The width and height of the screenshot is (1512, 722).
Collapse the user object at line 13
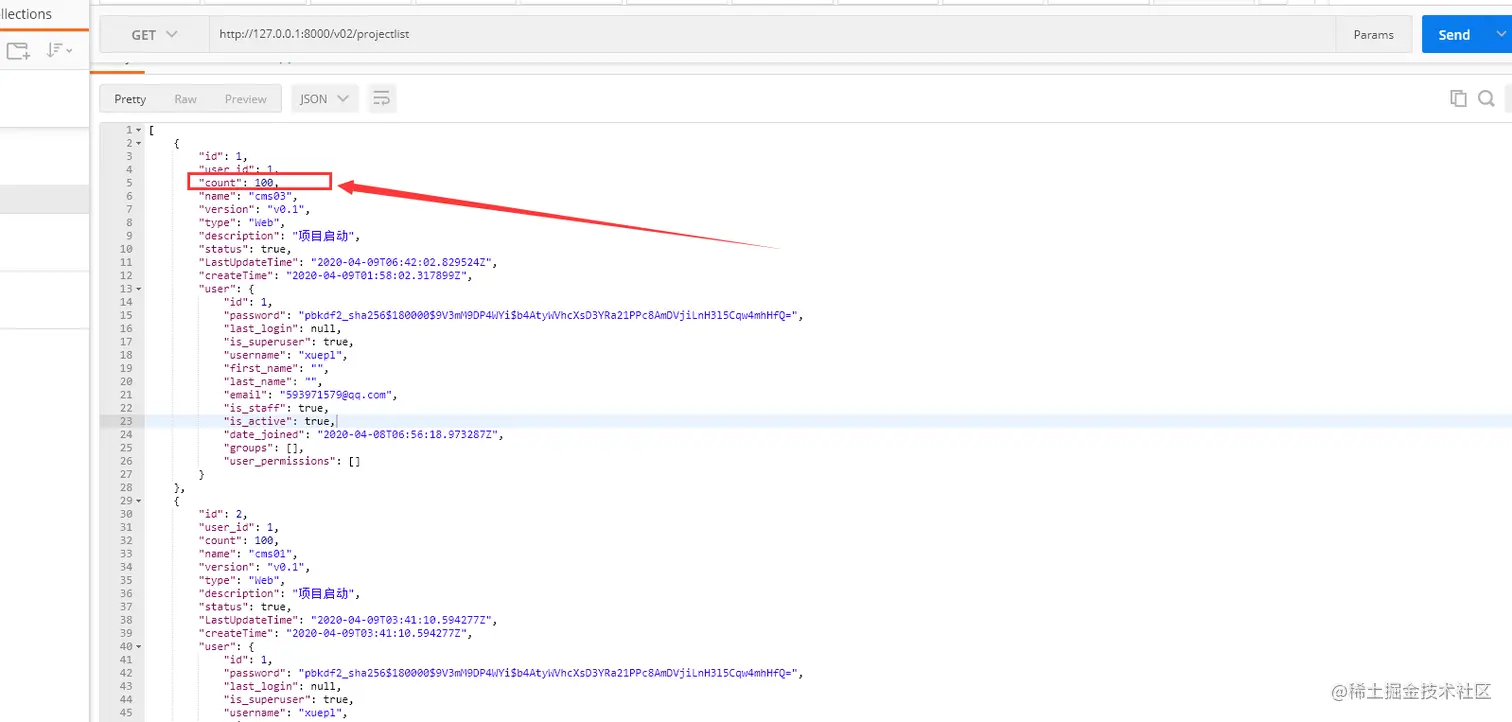(139, 288)
